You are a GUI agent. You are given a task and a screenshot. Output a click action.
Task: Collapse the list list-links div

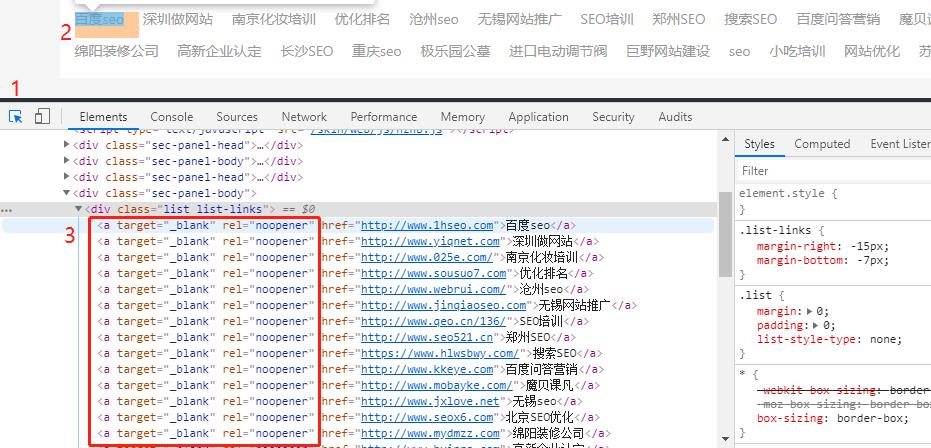click(78, 209)
